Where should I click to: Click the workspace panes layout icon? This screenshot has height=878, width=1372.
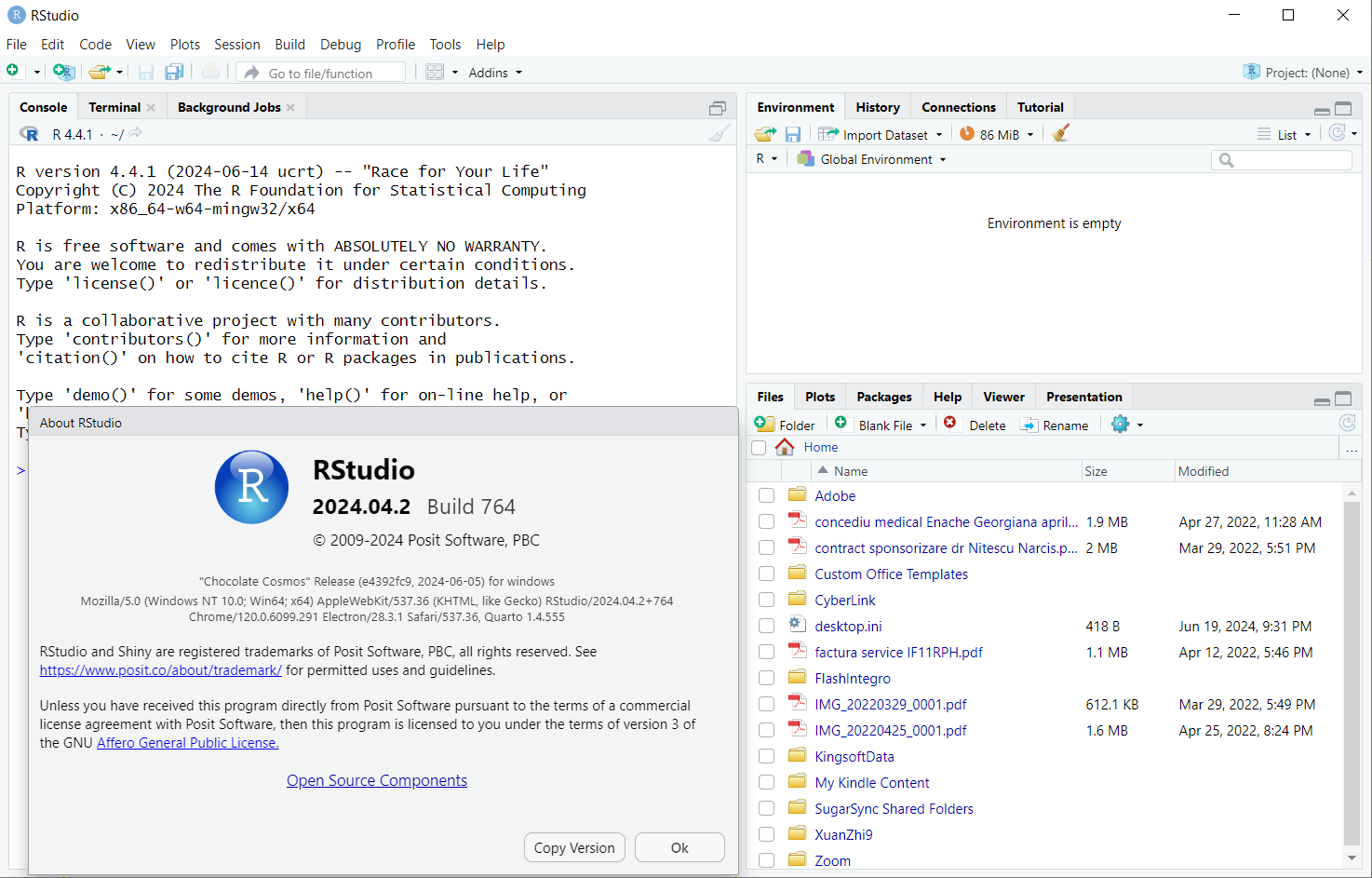click(x=435, y=72)
